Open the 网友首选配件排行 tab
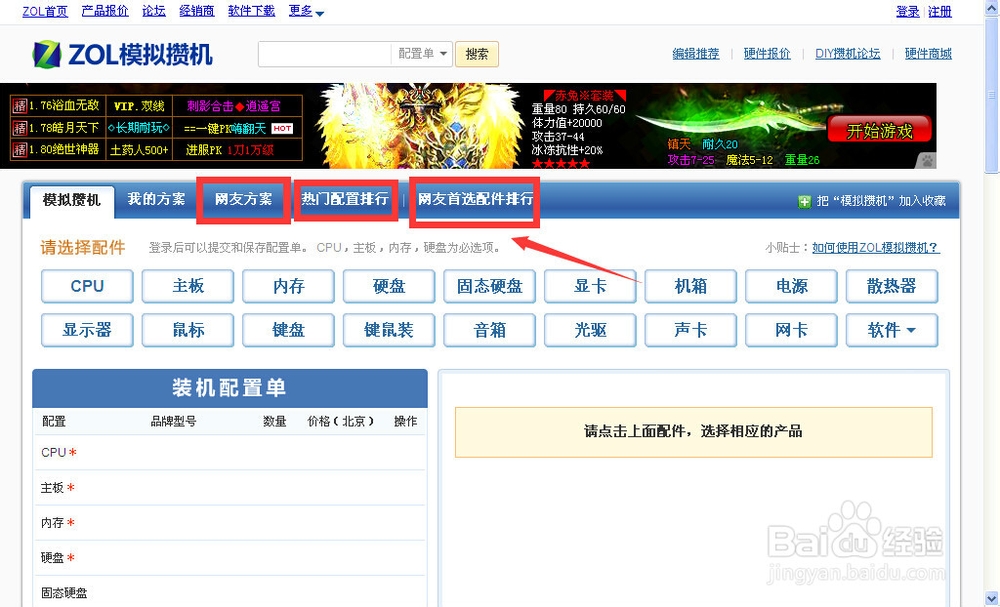The width and height of the screenshot is (1000, 607). 475,199
